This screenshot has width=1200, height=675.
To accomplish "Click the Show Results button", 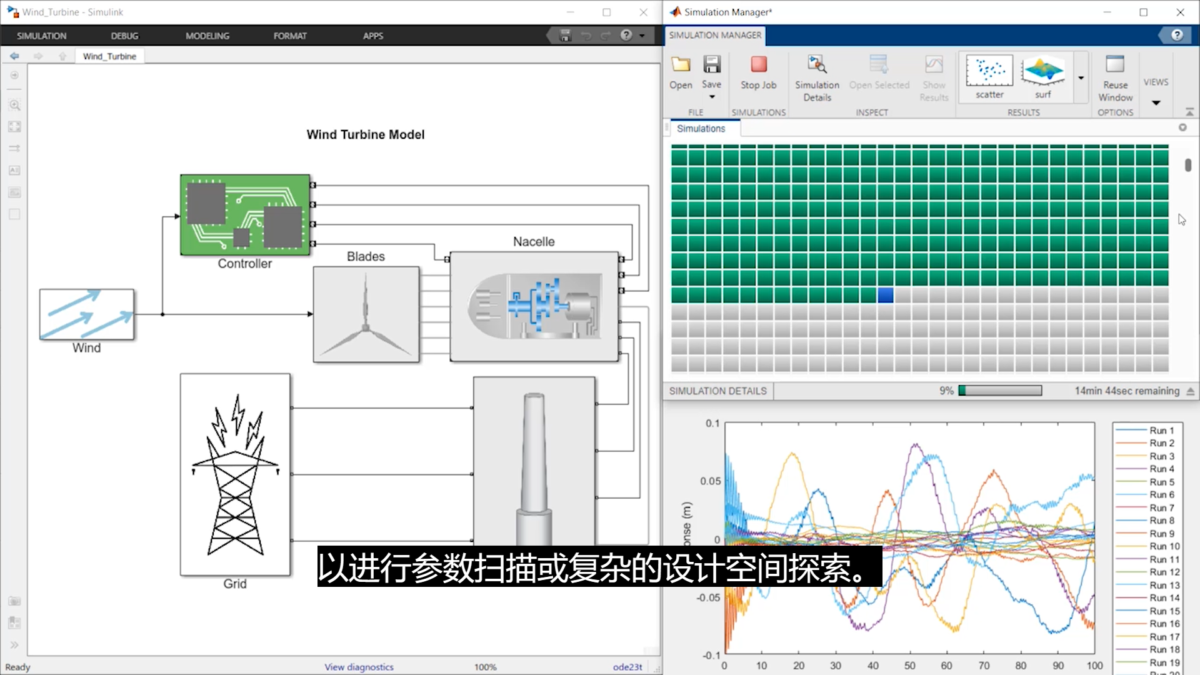I will click(x=934, y=78).
